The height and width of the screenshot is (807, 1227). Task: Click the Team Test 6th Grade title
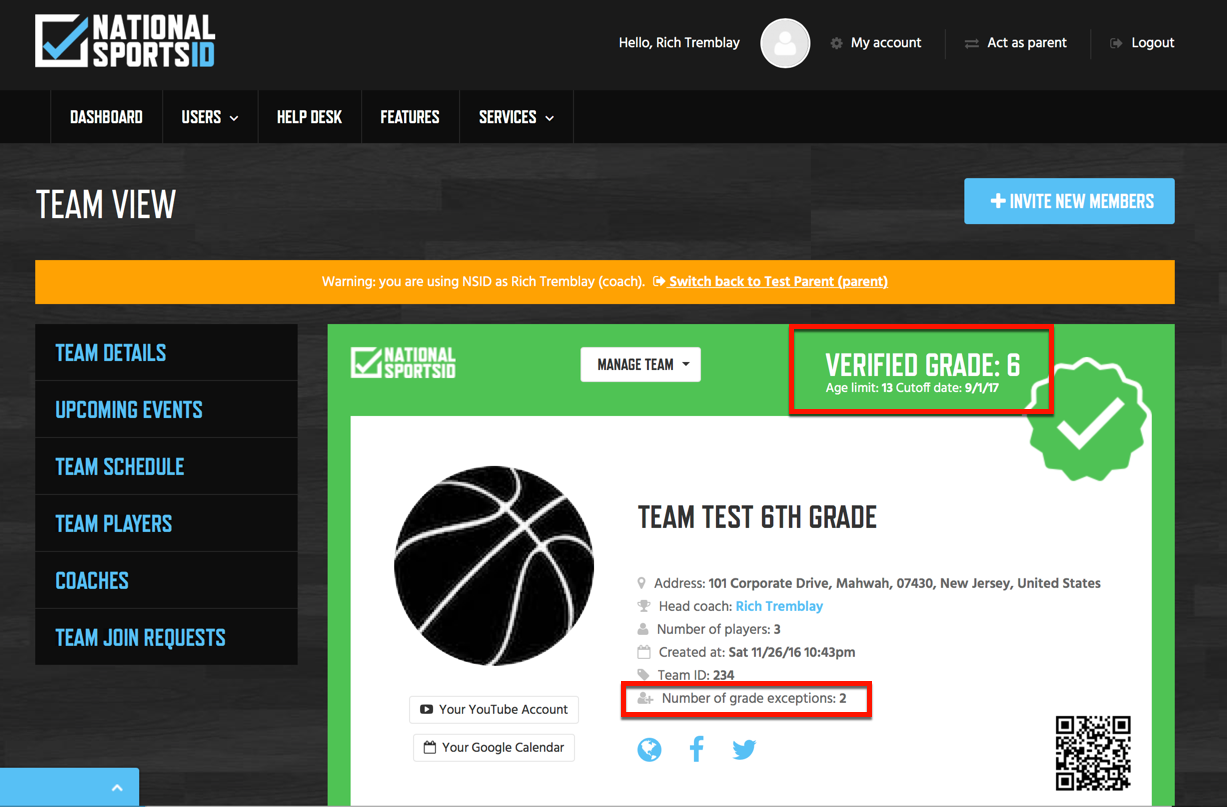pyautogui.click(x=757, y=517)
